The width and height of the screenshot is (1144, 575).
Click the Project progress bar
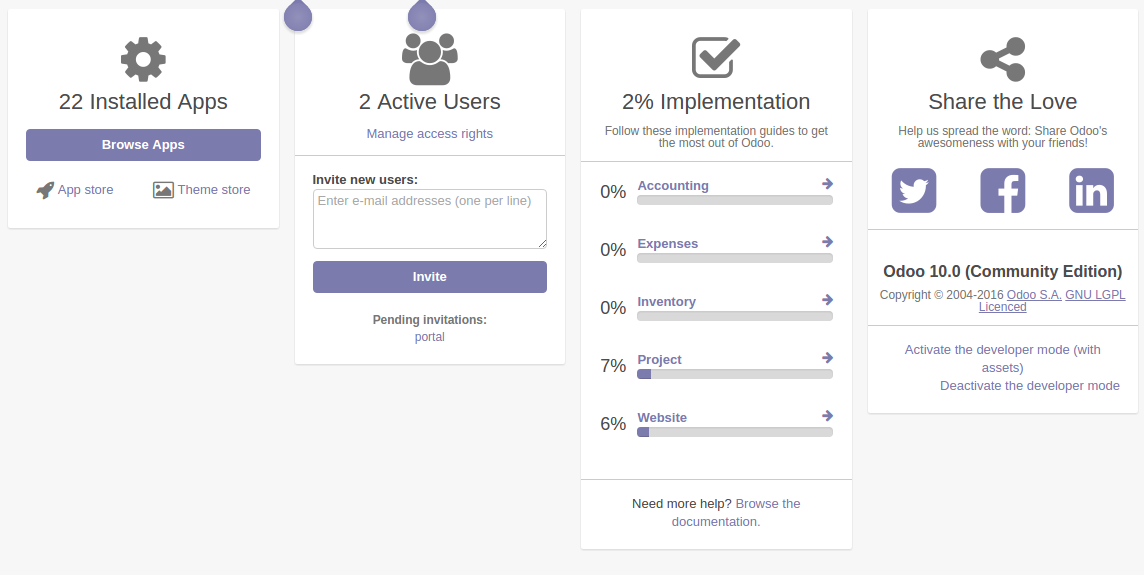coord(735,374)
